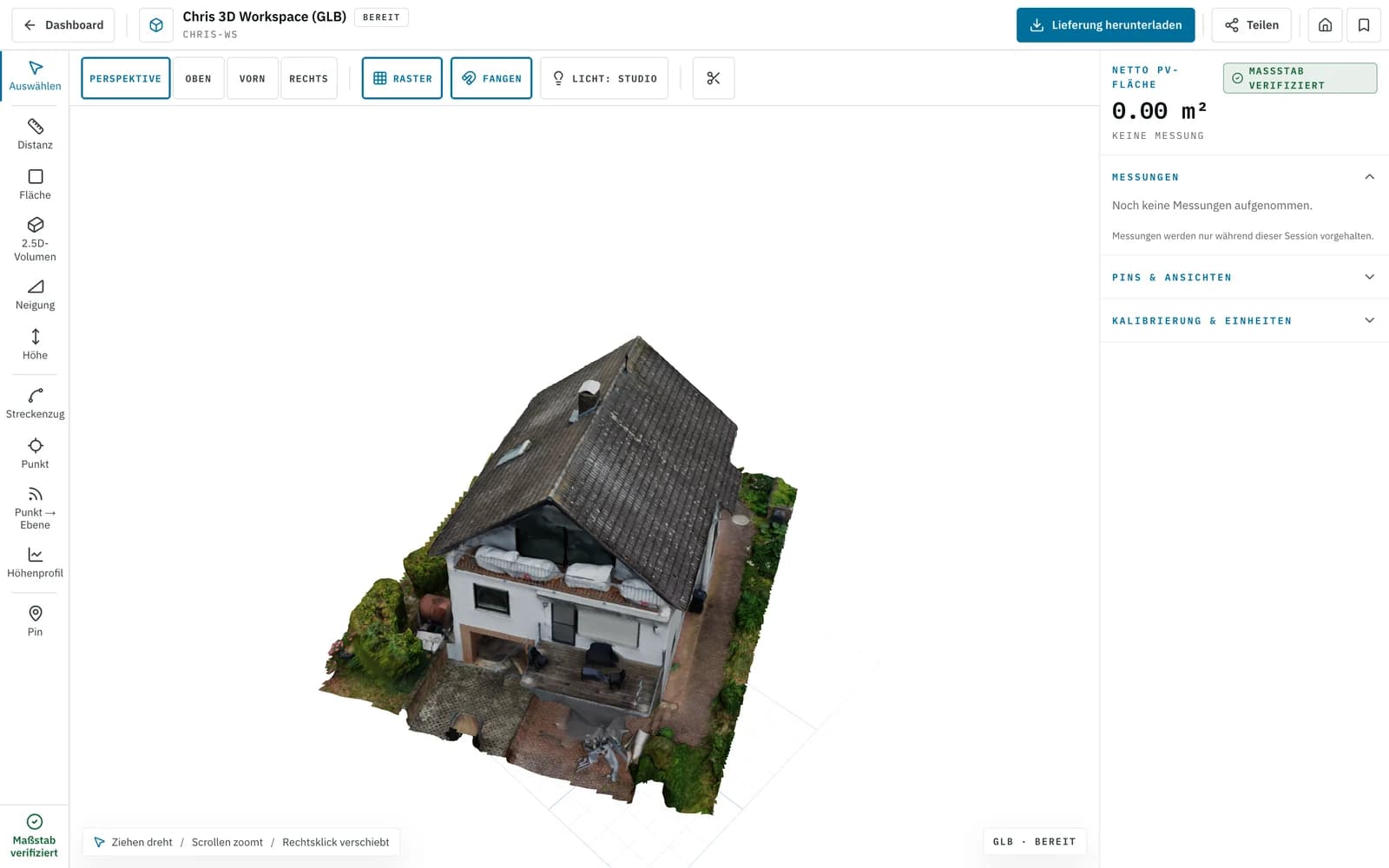Collapse the Messungen section
1389x868 pixels.
1243,177
